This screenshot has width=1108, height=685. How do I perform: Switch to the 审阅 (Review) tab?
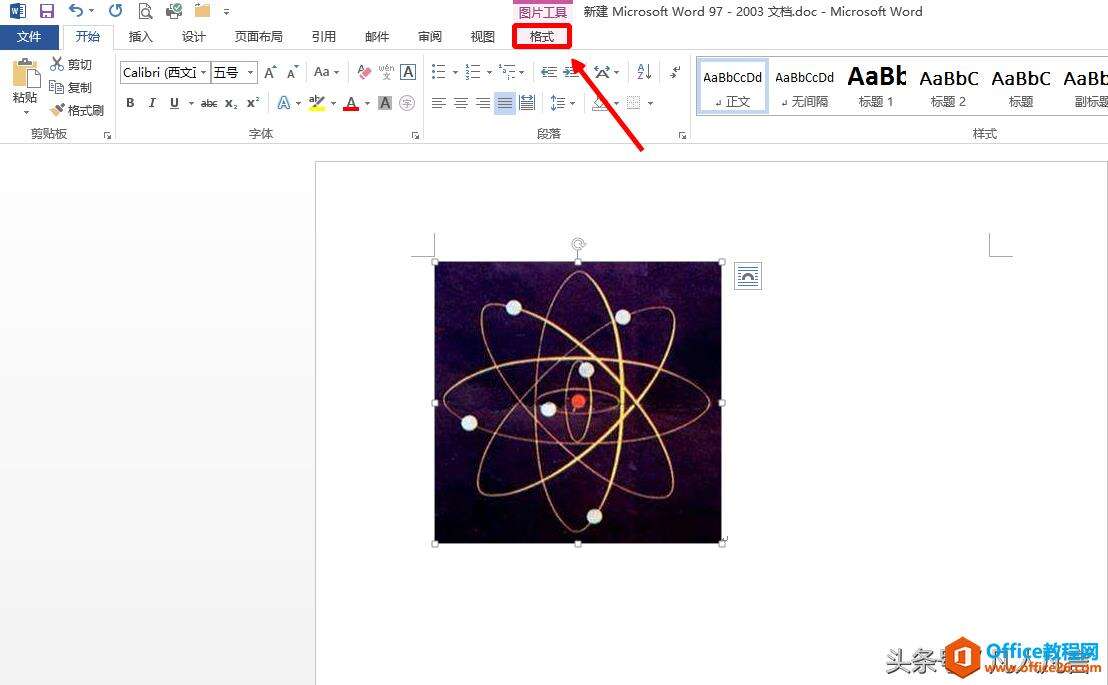tap(430, 37)
